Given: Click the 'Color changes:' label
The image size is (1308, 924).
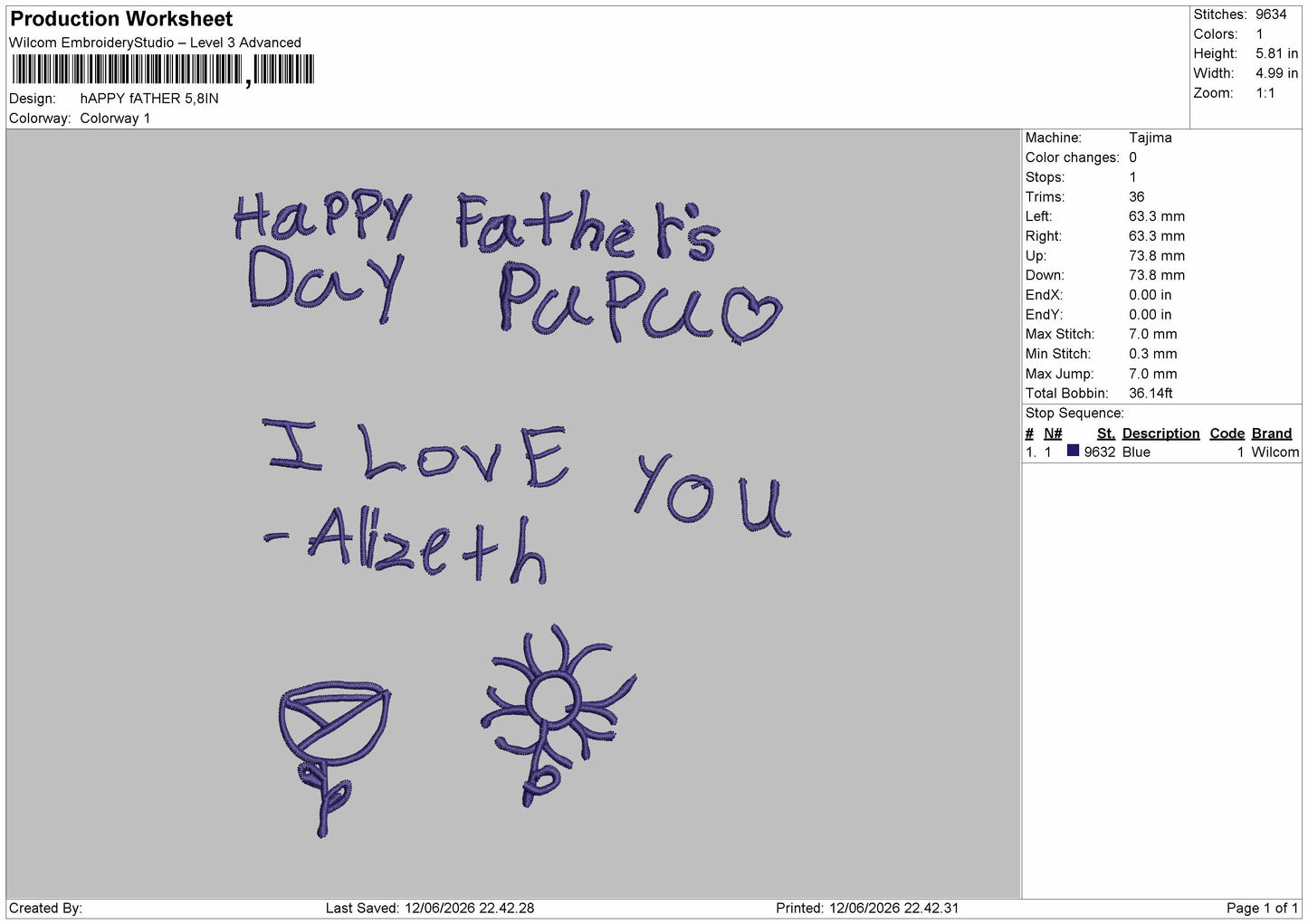Looking at the screenshot, I should click(1072, 157).
